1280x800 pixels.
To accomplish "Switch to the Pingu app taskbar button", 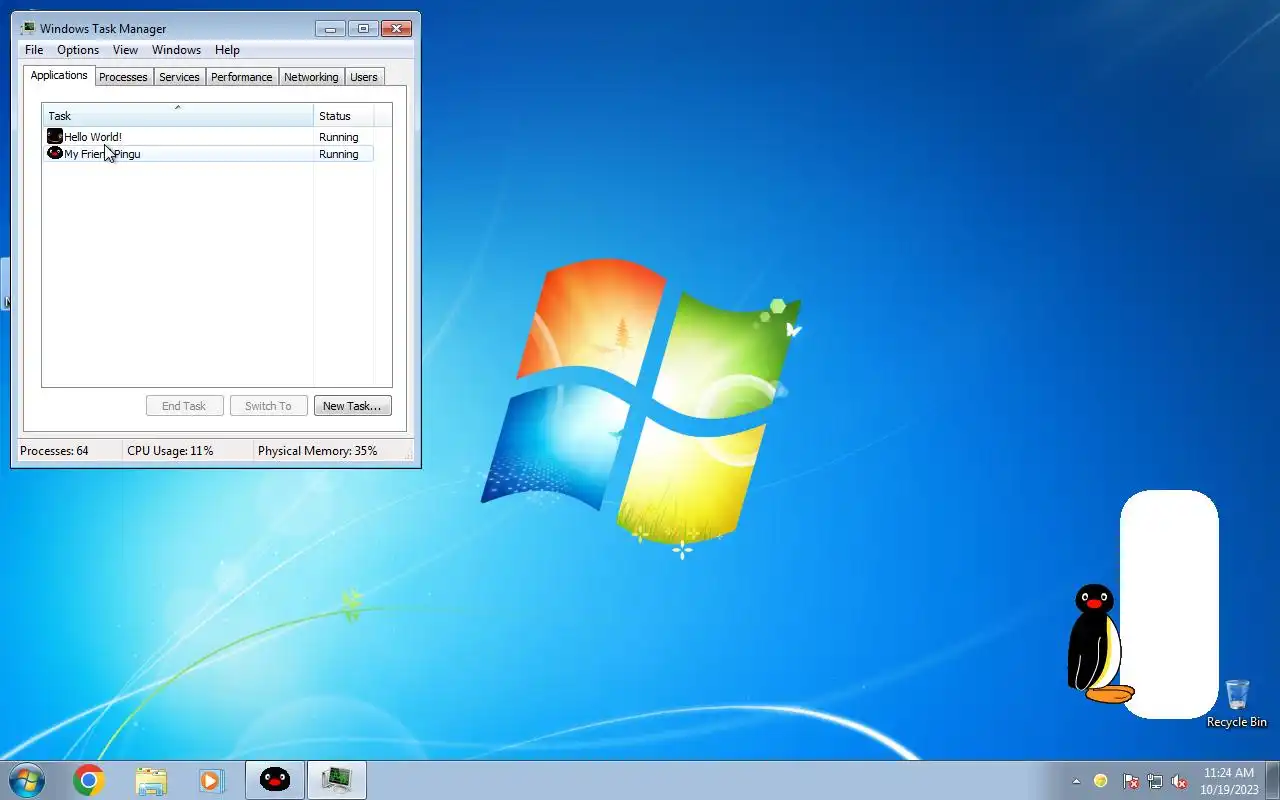I will 275,780.
